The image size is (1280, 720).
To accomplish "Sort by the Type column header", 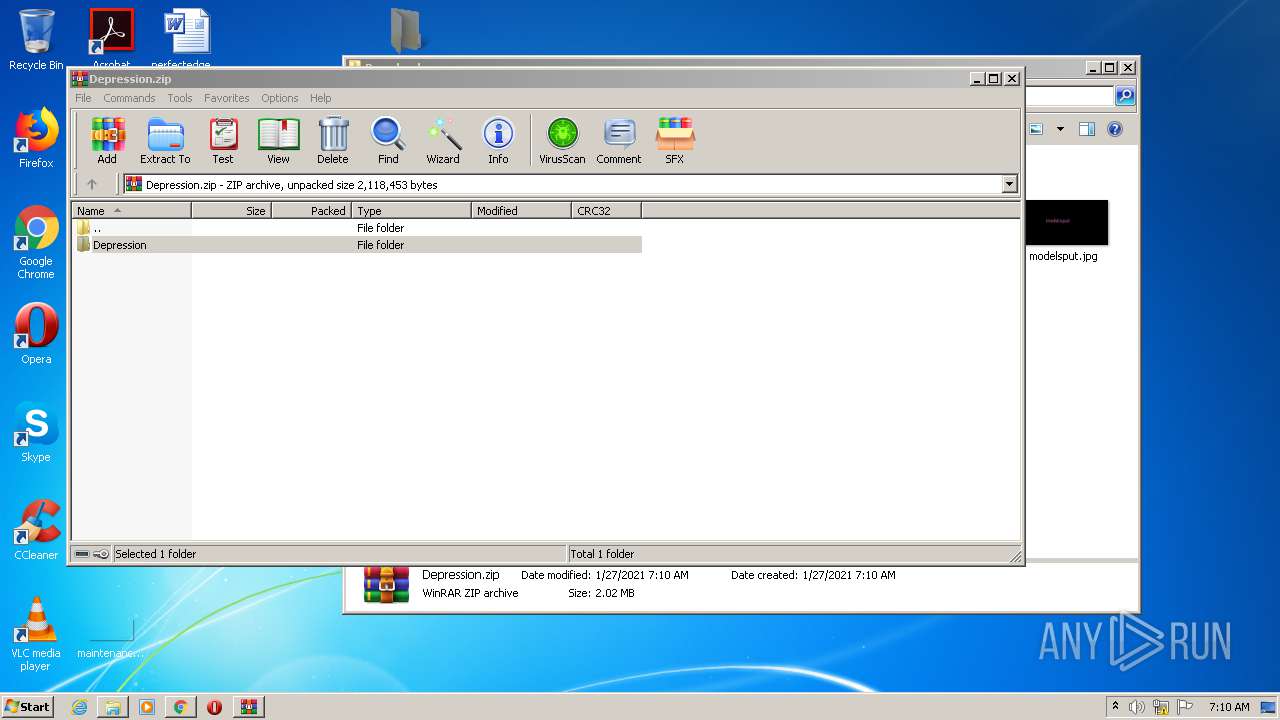I will [x=411, y=211].
